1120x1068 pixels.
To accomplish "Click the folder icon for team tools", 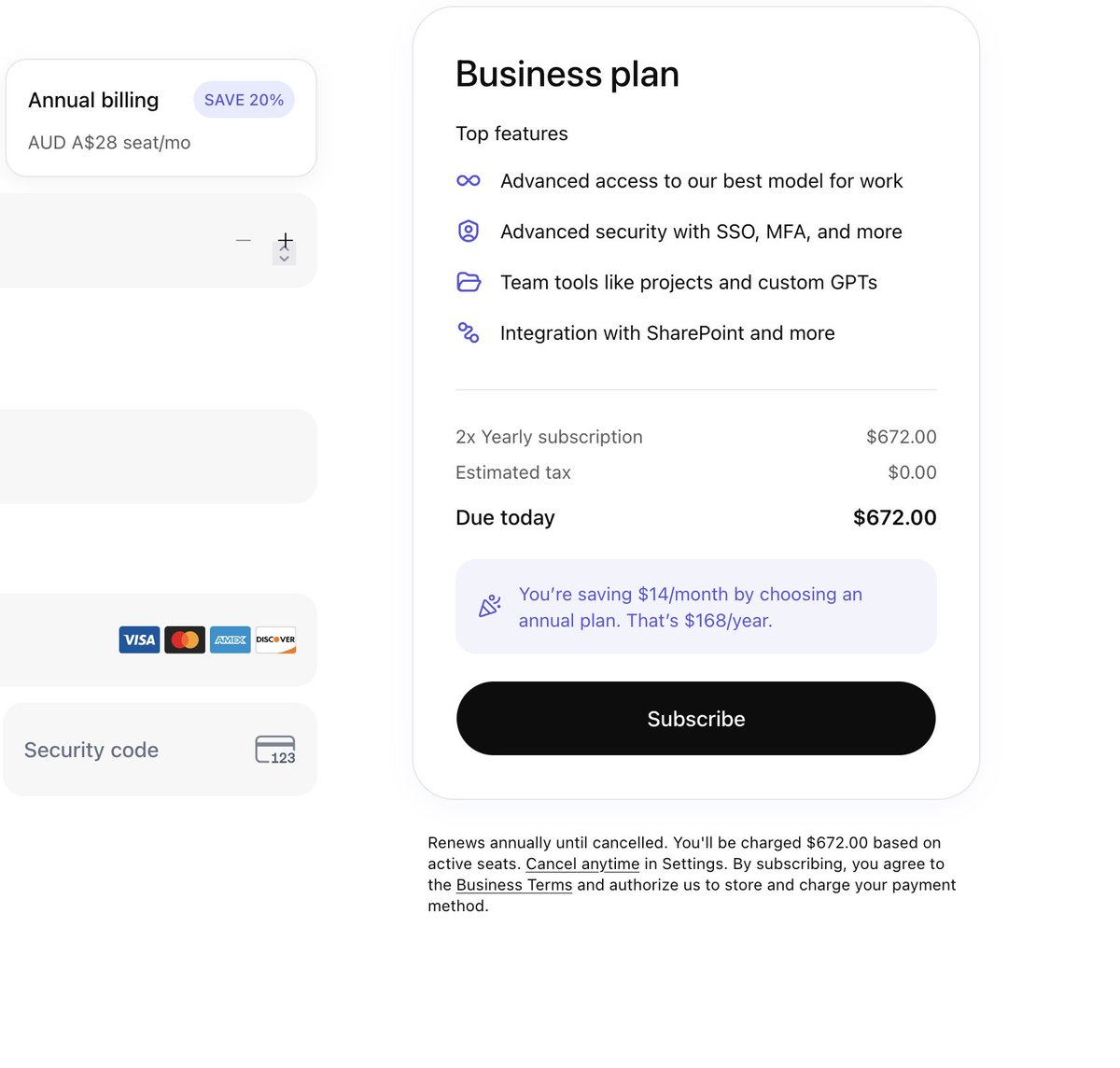I will 469,282.
